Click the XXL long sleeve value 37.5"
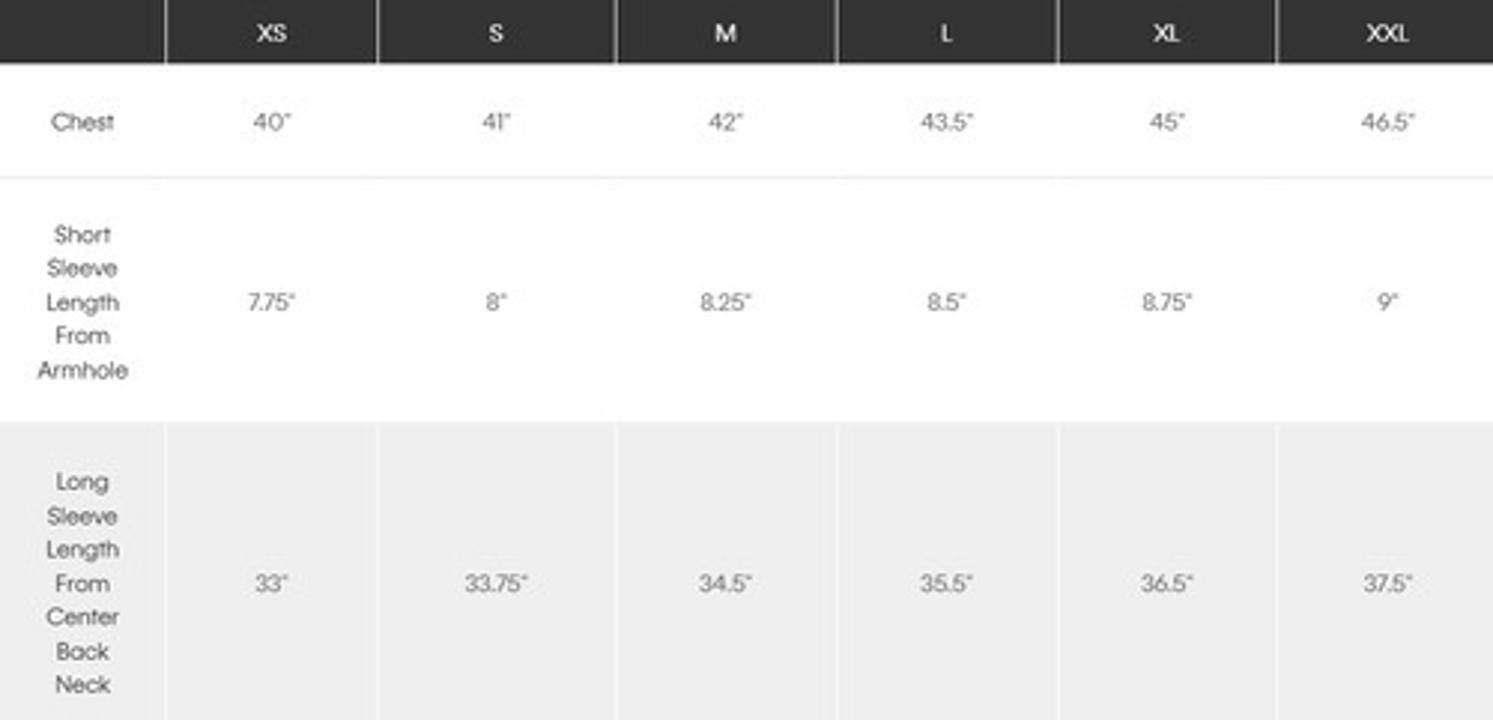 pyautogui.click(x=1387, y=583)
